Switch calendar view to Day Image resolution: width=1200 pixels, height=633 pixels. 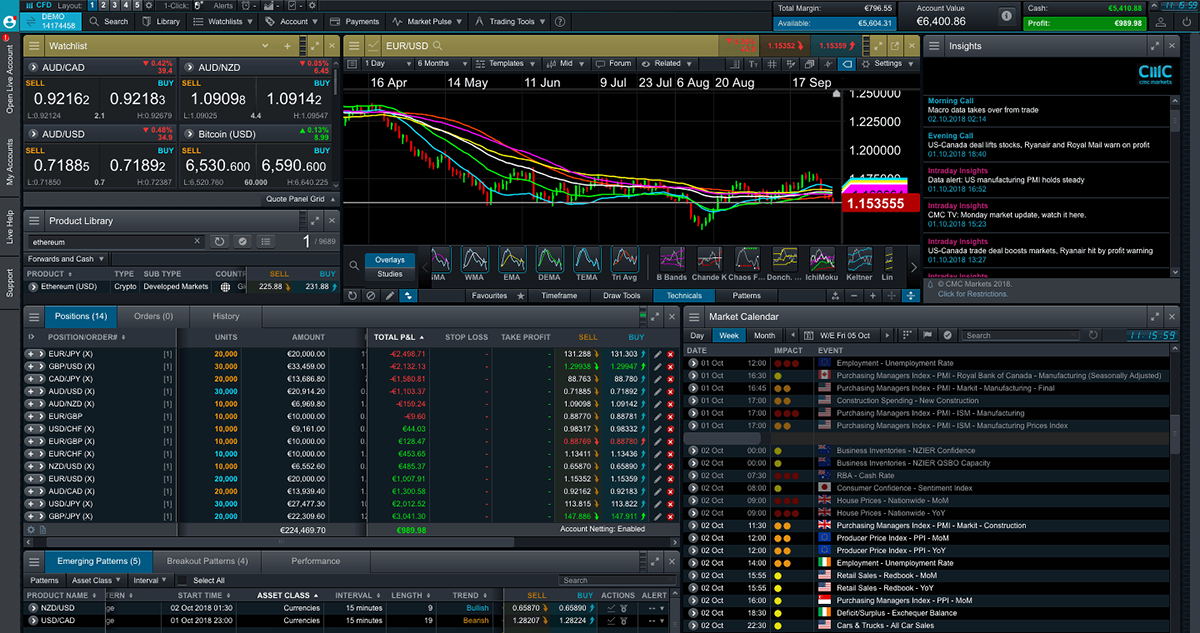point(697,336)
